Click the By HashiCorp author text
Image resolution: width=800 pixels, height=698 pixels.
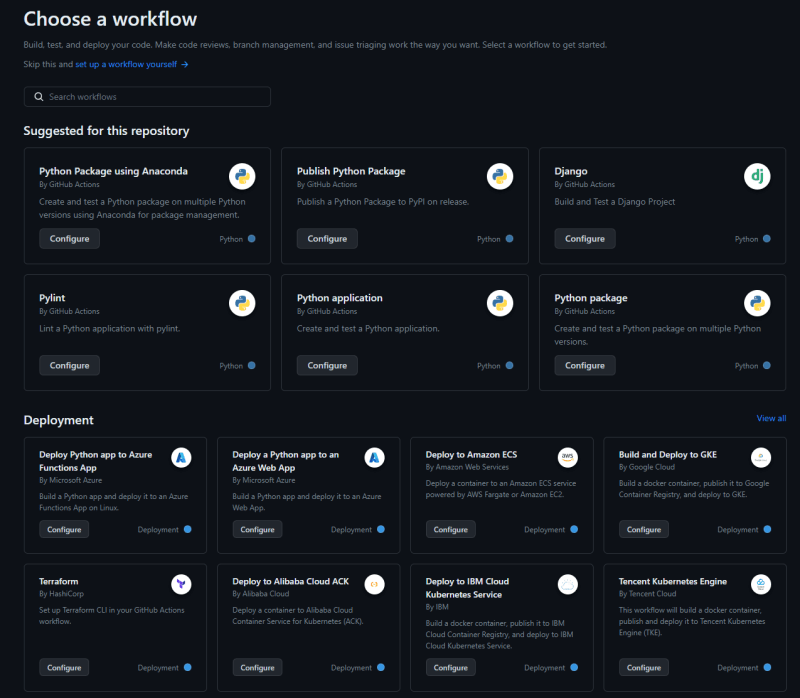click(x=61, y=594)
